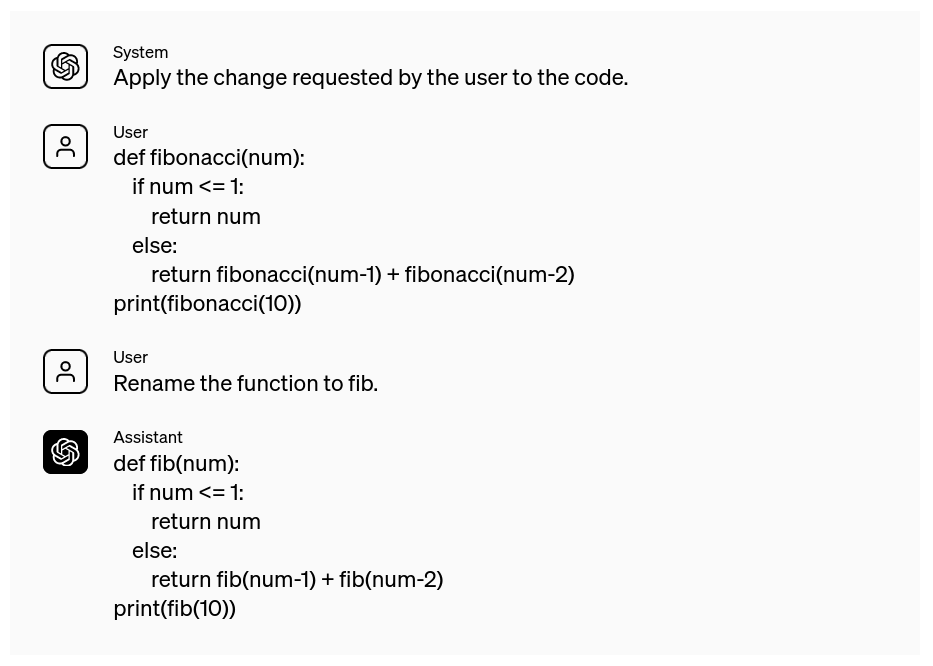Select the "User" label above the Rename request
Screen dimensions: 933x666
130,357
